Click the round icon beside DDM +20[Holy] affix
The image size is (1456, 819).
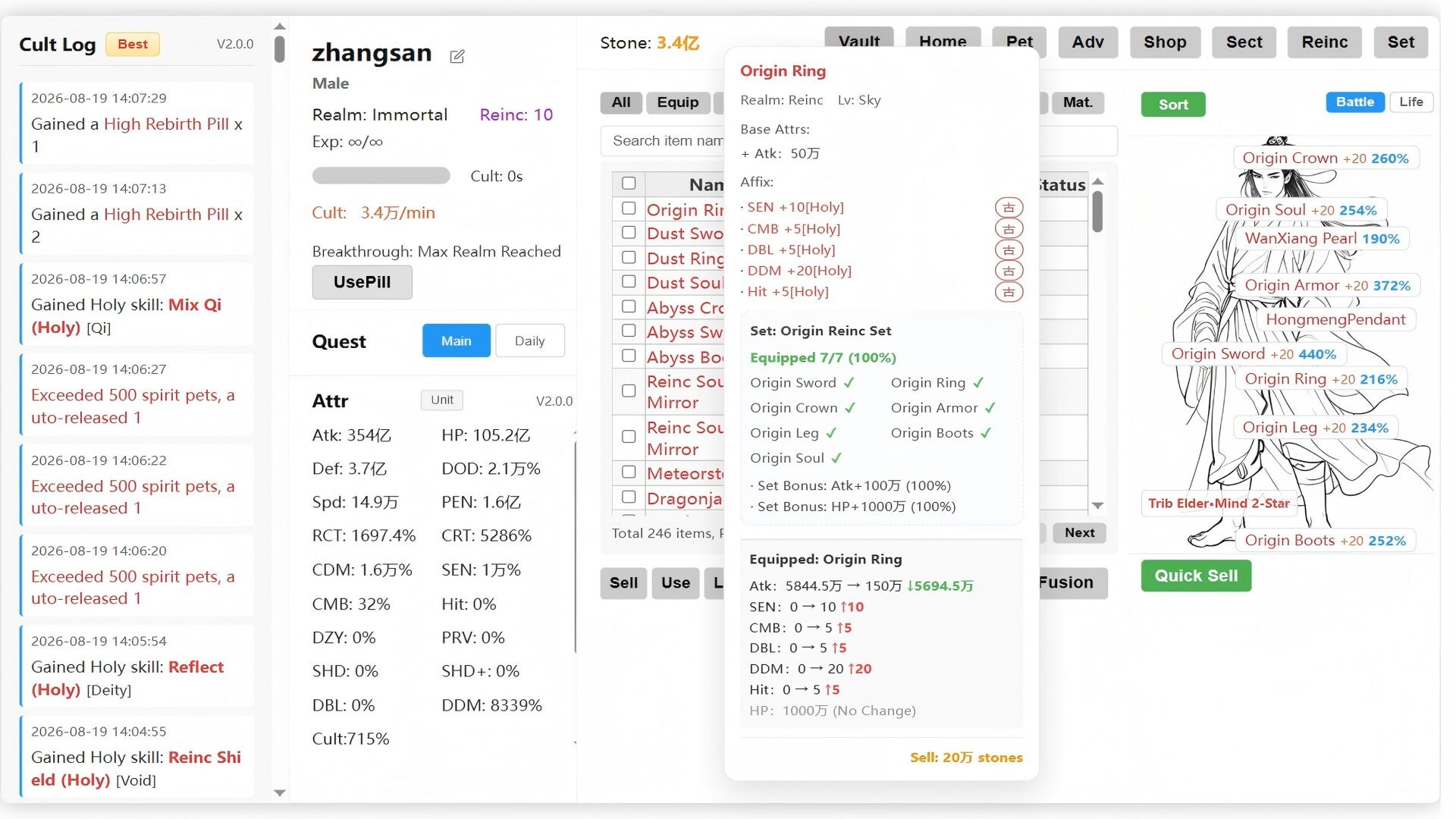click(1009, 271)
